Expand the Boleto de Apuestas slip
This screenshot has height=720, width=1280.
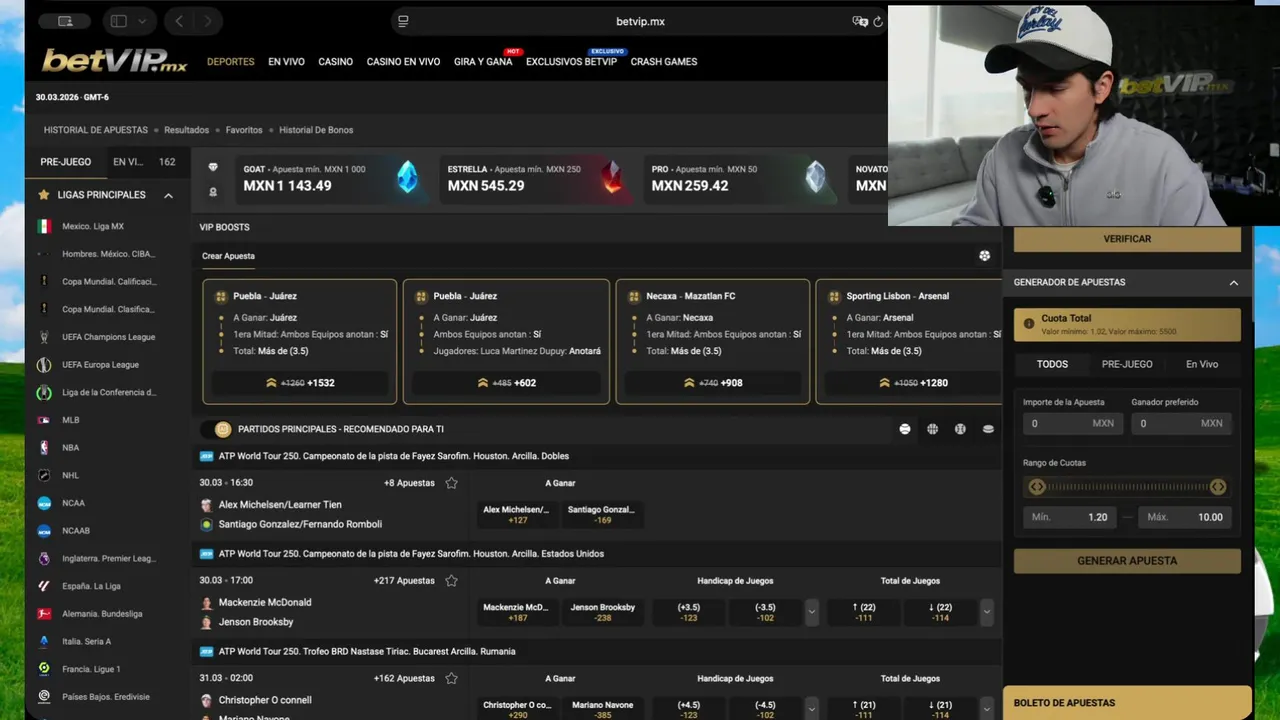click(1127, 703)
